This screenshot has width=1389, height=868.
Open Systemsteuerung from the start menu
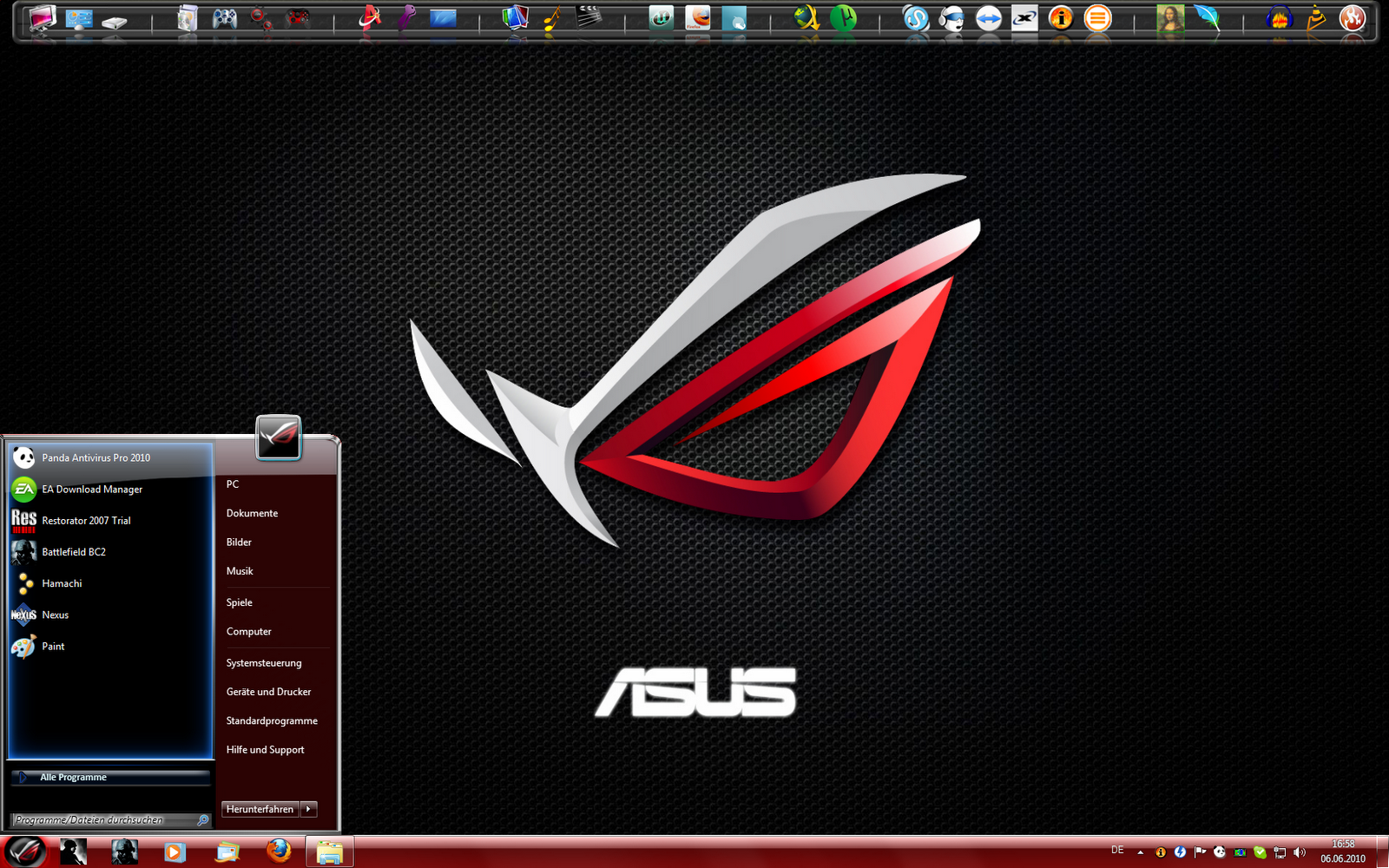(x=264, y=663)
